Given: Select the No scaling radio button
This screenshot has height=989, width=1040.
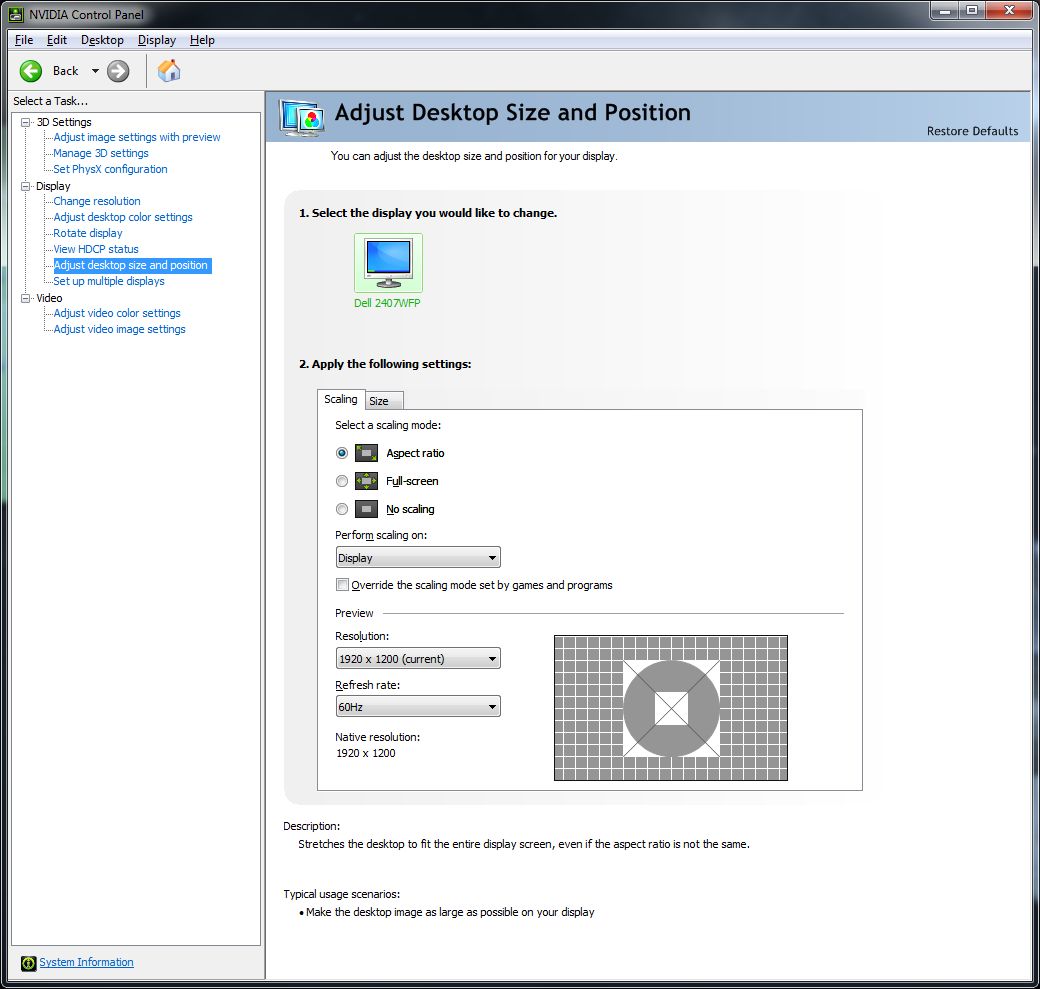Looking at the screenshot, I should pyautogui.click(x=342, y=509).
